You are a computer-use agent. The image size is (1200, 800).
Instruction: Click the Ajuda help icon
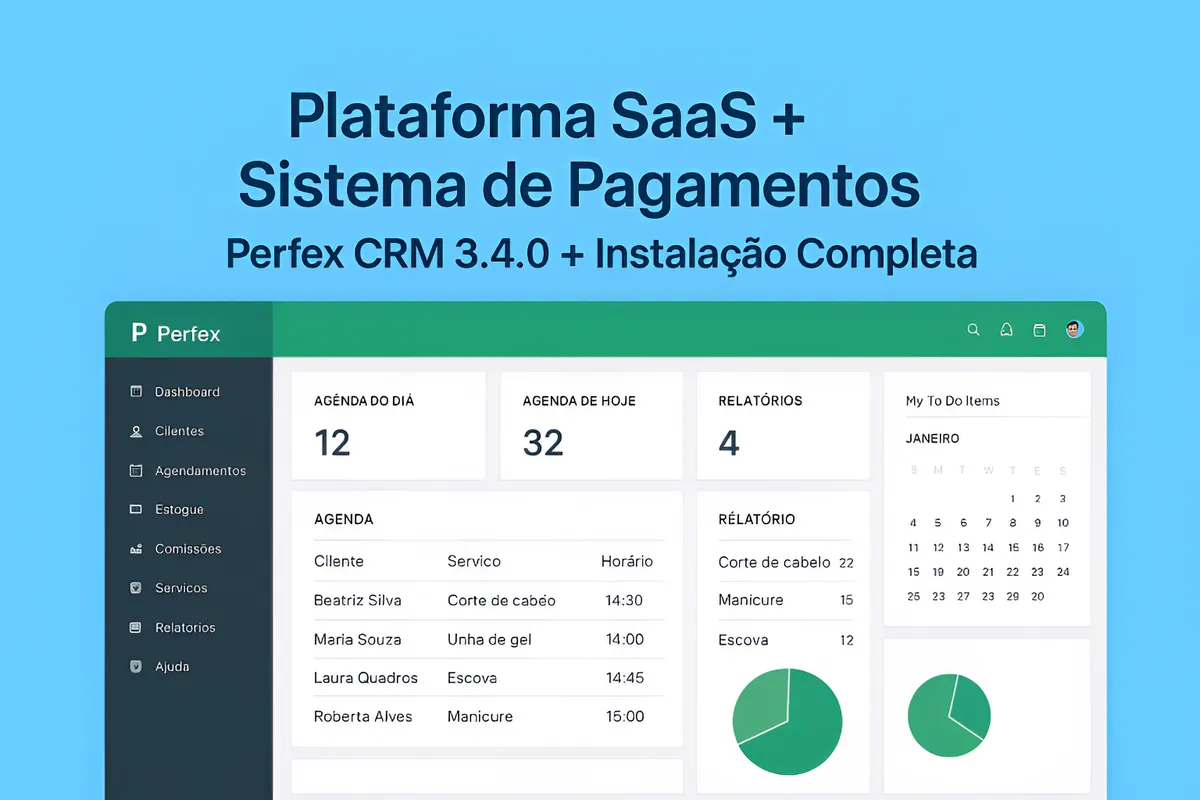point(136,666)
